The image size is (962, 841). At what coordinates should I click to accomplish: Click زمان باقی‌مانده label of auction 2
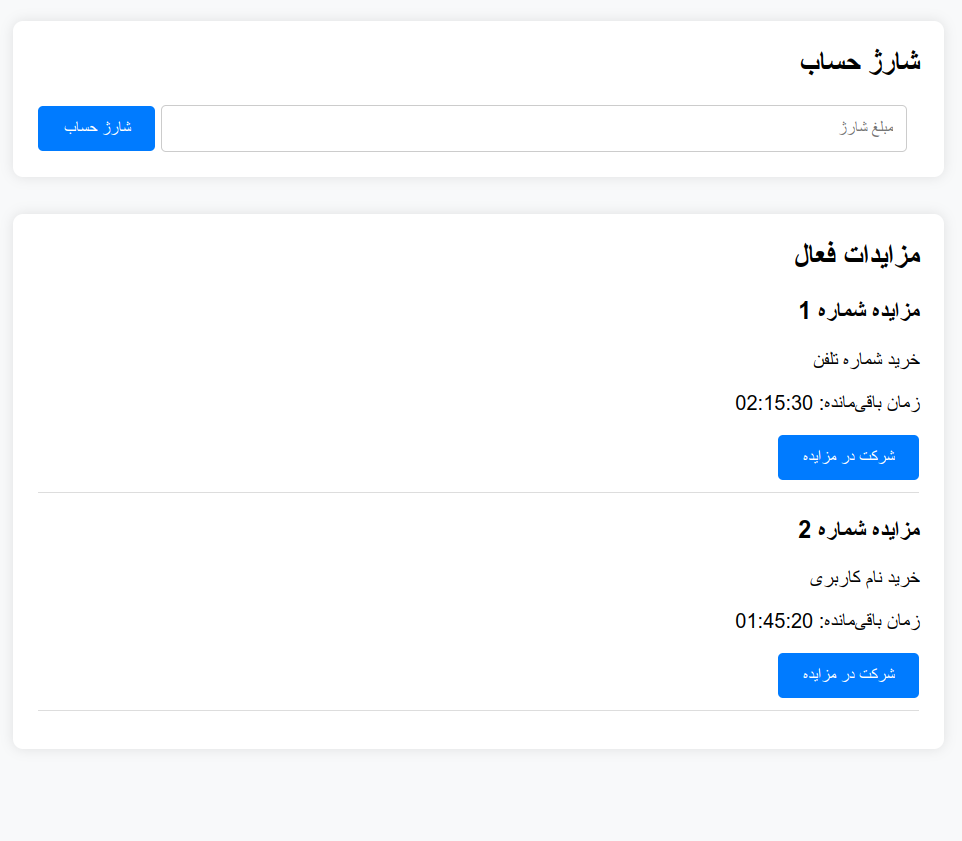pos(870,621)
